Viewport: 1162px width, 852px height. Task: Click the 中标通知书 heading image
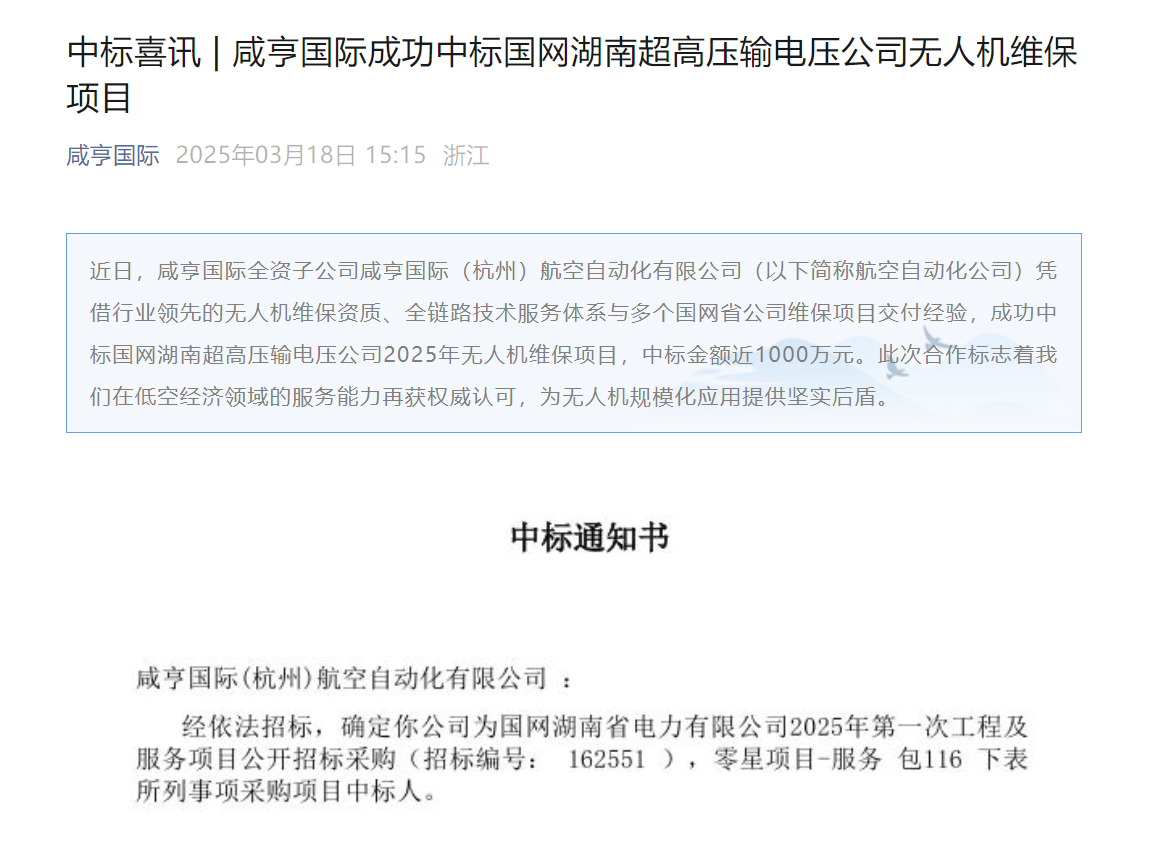click(590, 538)
